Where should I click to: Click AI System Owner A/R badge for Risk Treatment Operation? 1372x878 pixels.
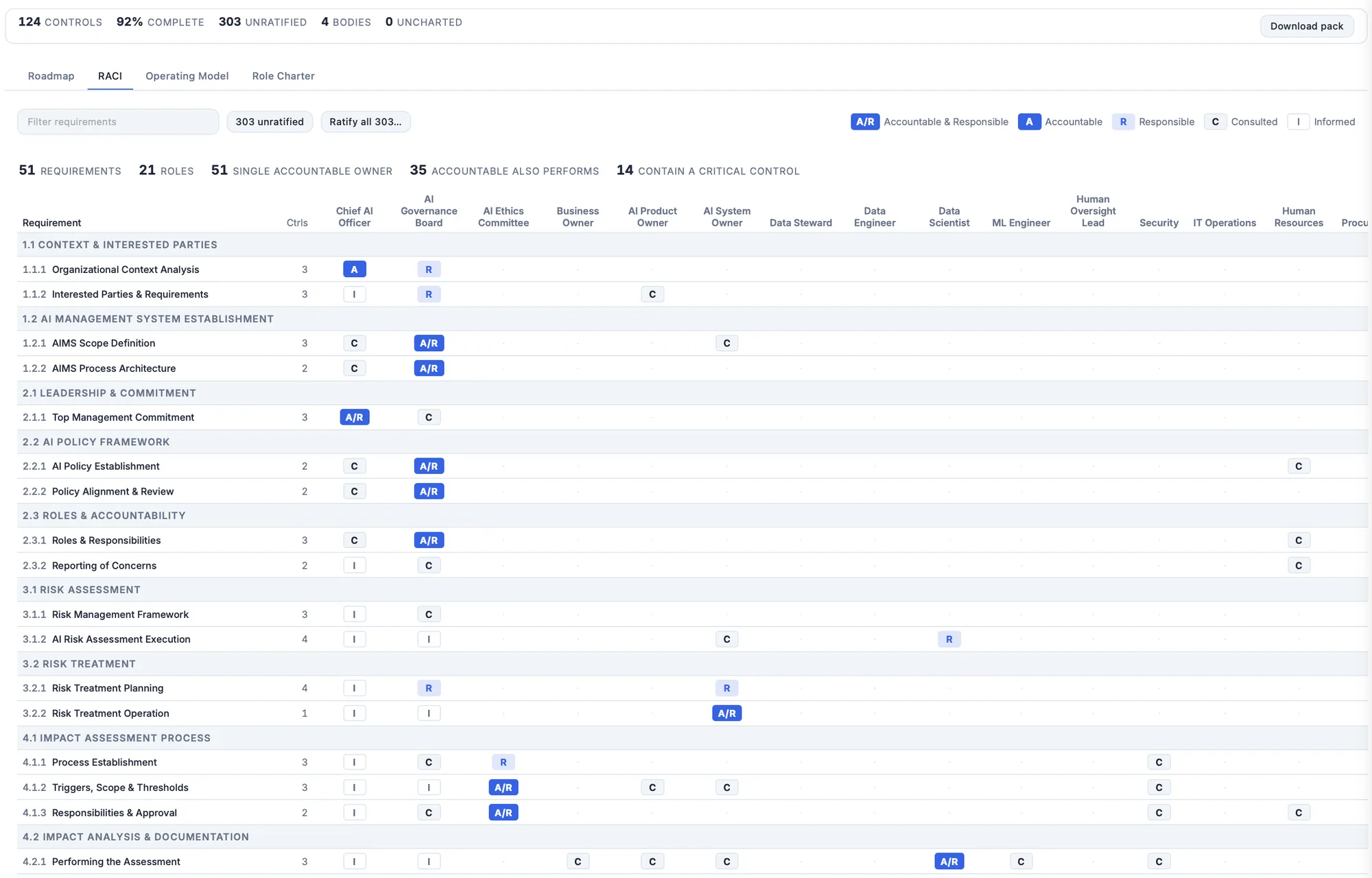726,713
